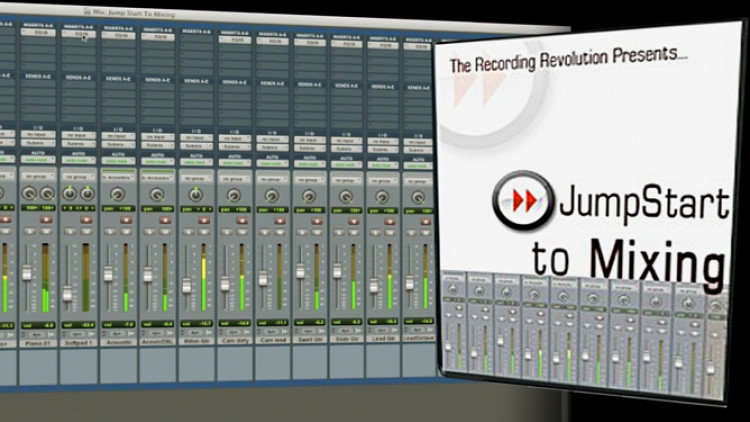Open the group selector on AcoustDBL track

(157, 178)
